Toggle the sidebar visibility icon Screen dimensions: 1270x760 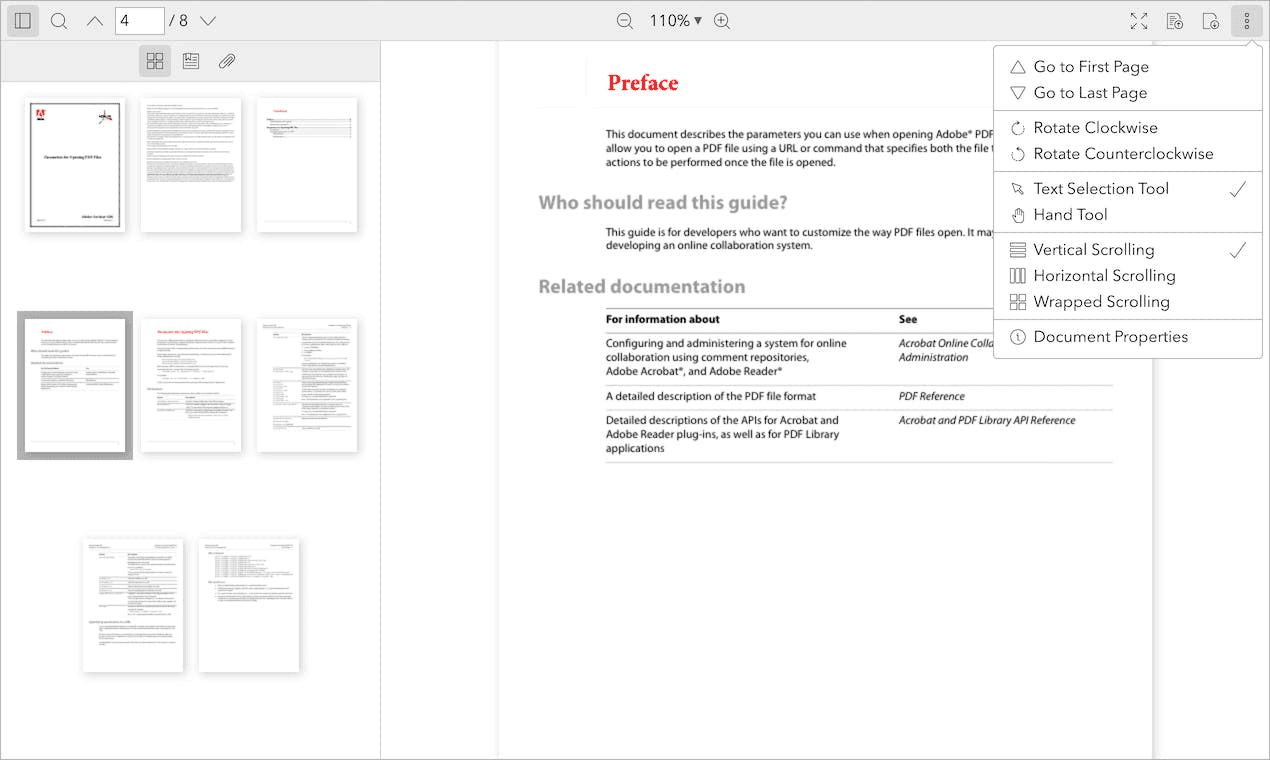pos(22,20)
